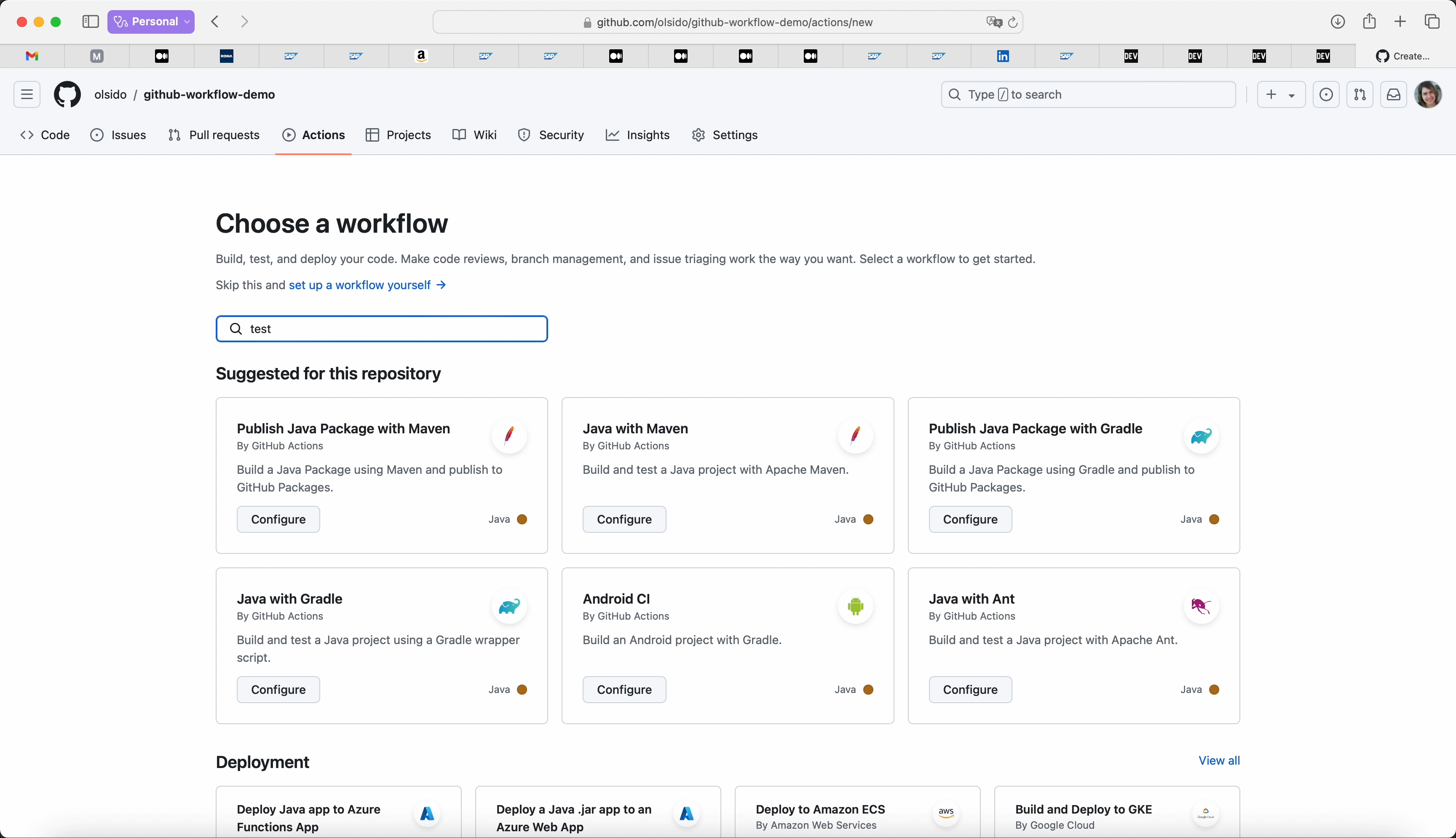
Task: Open the issues header icon
Action: (1326, 94)
